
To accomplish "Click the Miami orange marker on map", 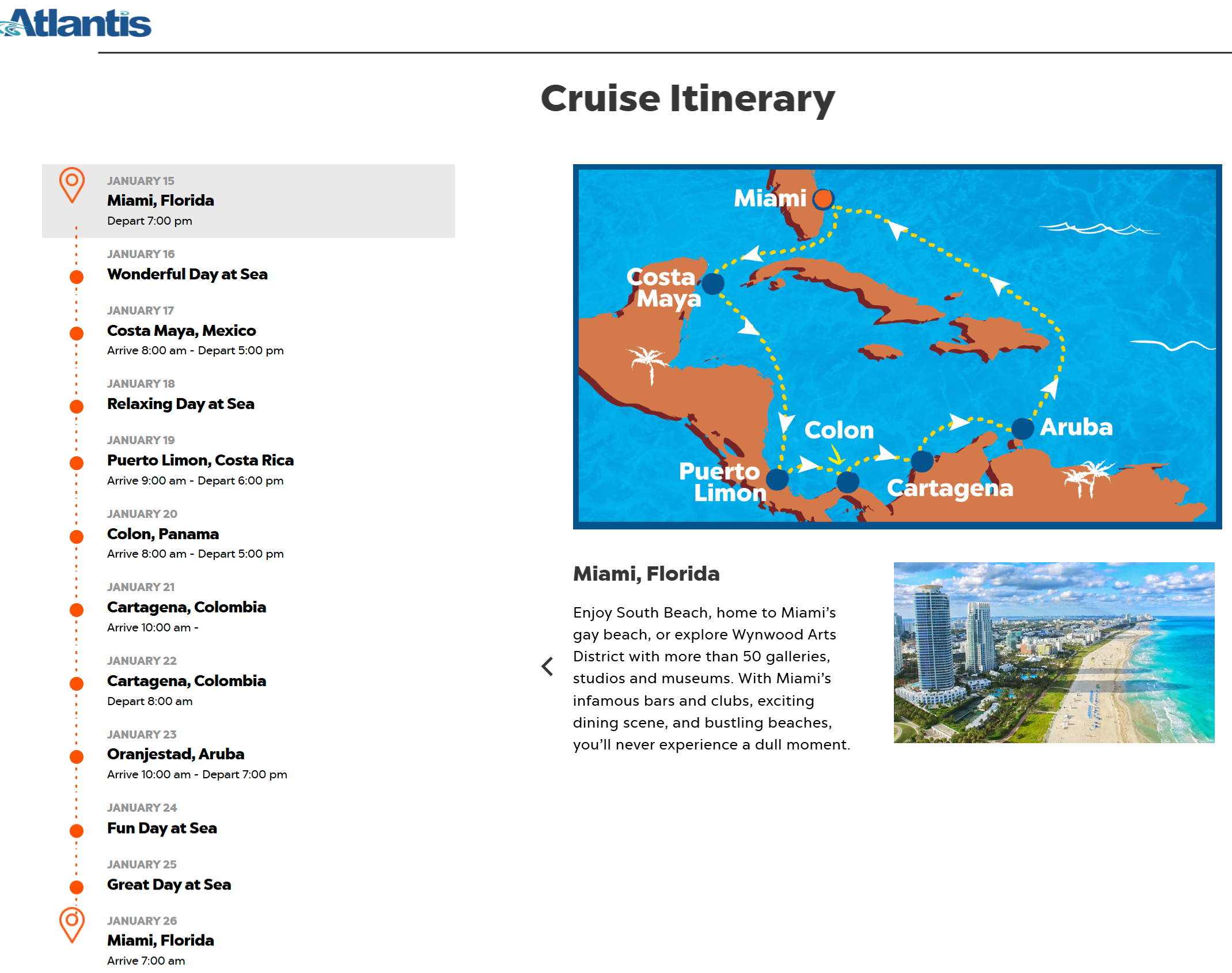I will tap(823, 199).
